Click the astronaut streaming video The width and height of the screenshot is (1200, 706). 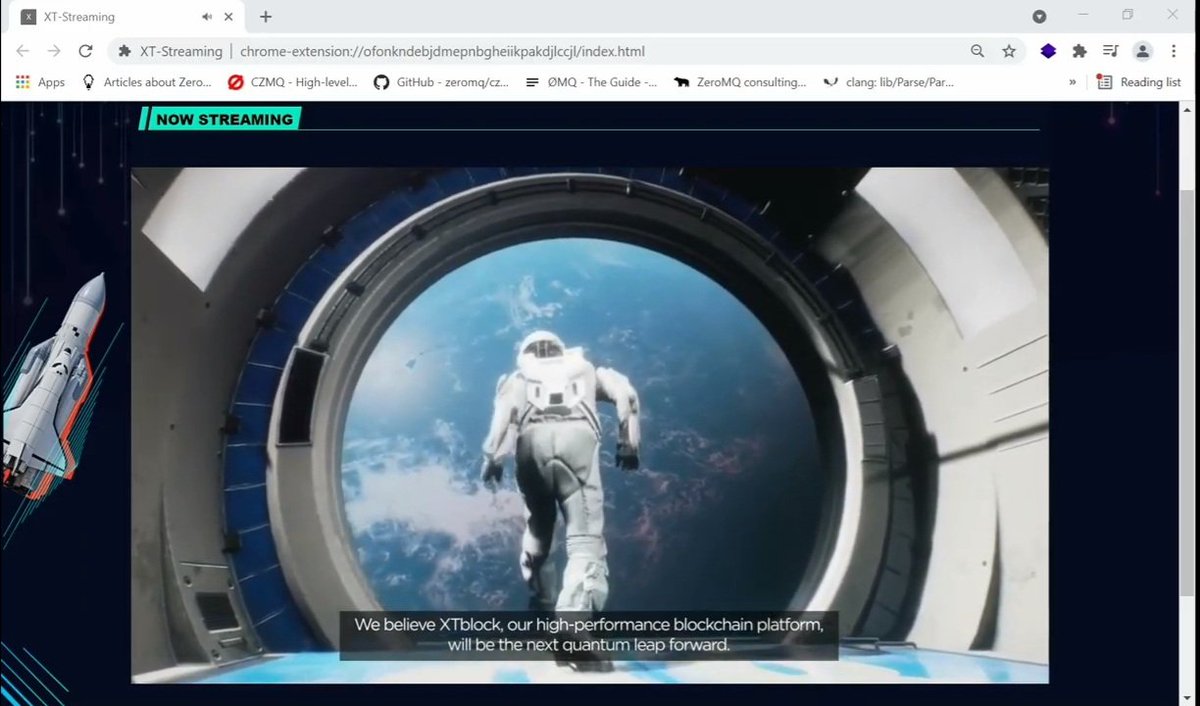[x=590, y=425]
